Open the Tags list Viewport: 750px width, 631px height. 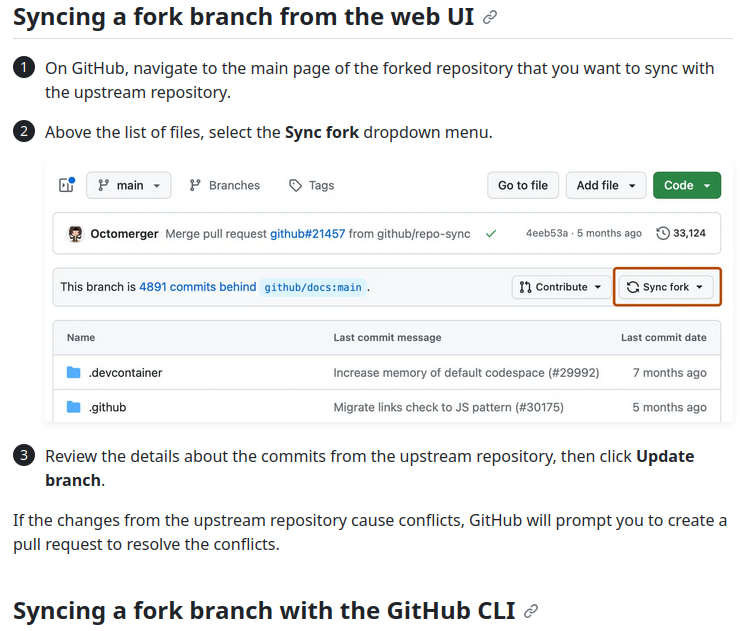tap(312, 185)
